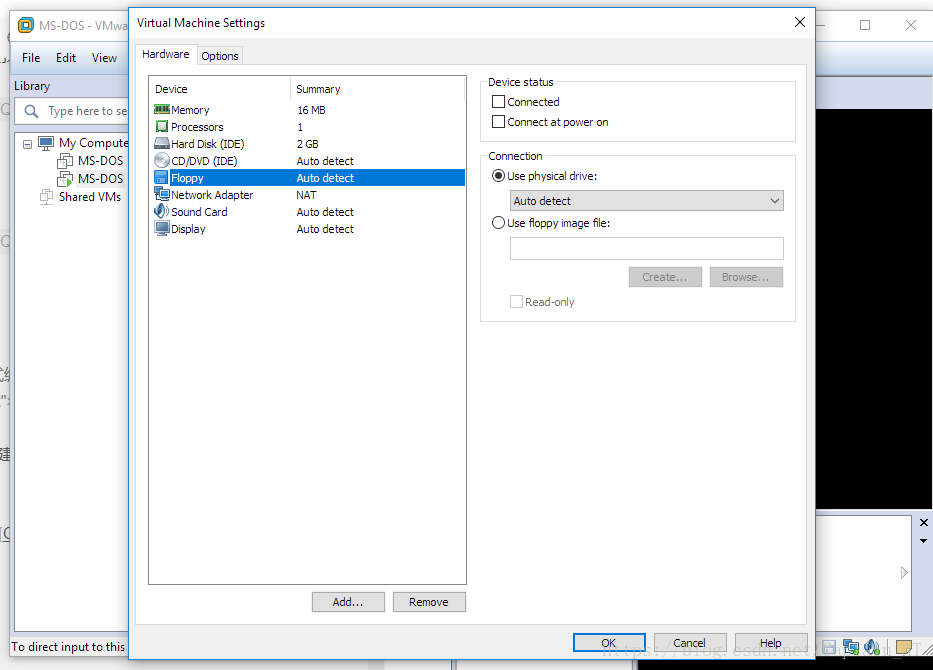Click the Floppy device icon
The width and height of the screenshot is (933, 670).
[x=161, y=177]
